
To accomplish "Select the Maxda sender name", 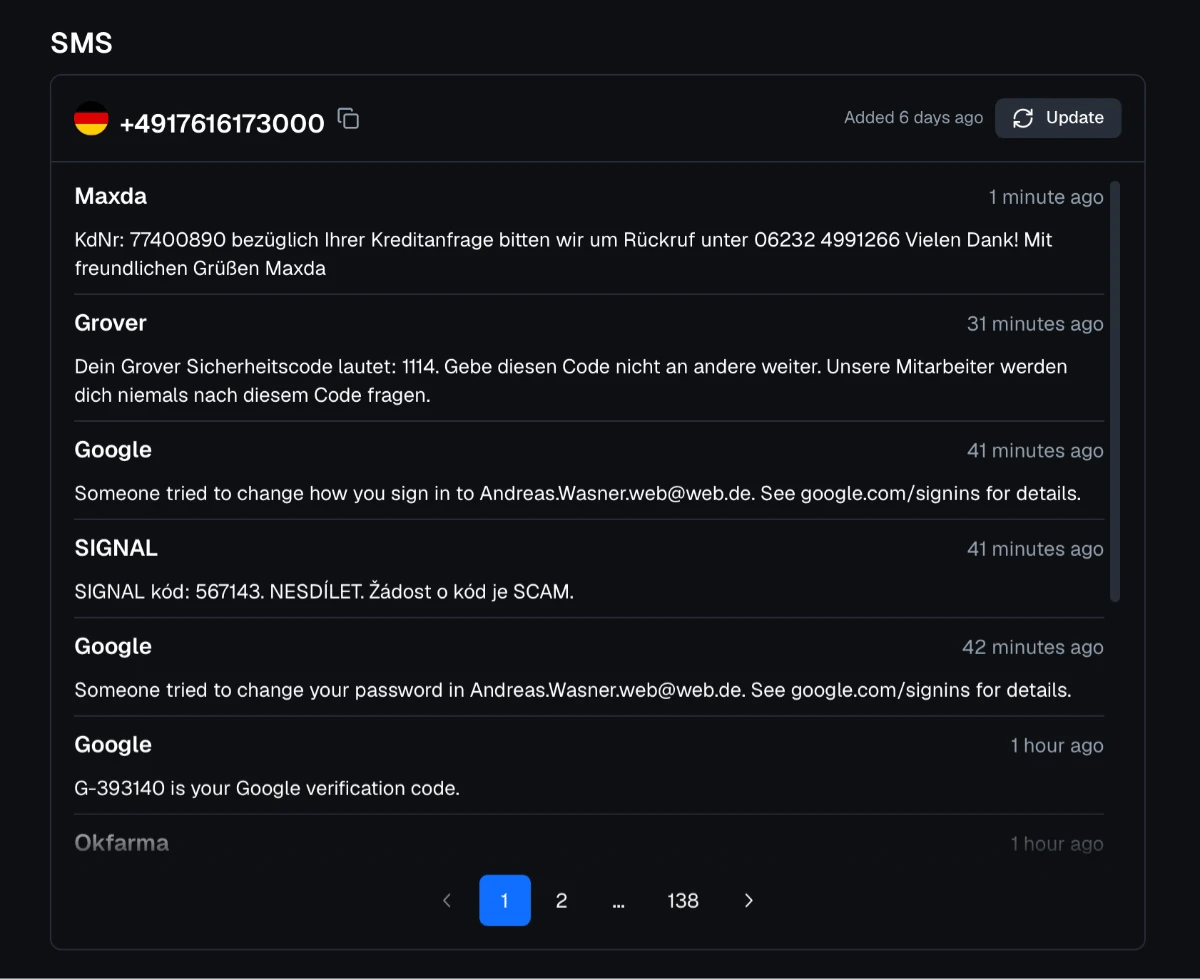I will [111, 197].
